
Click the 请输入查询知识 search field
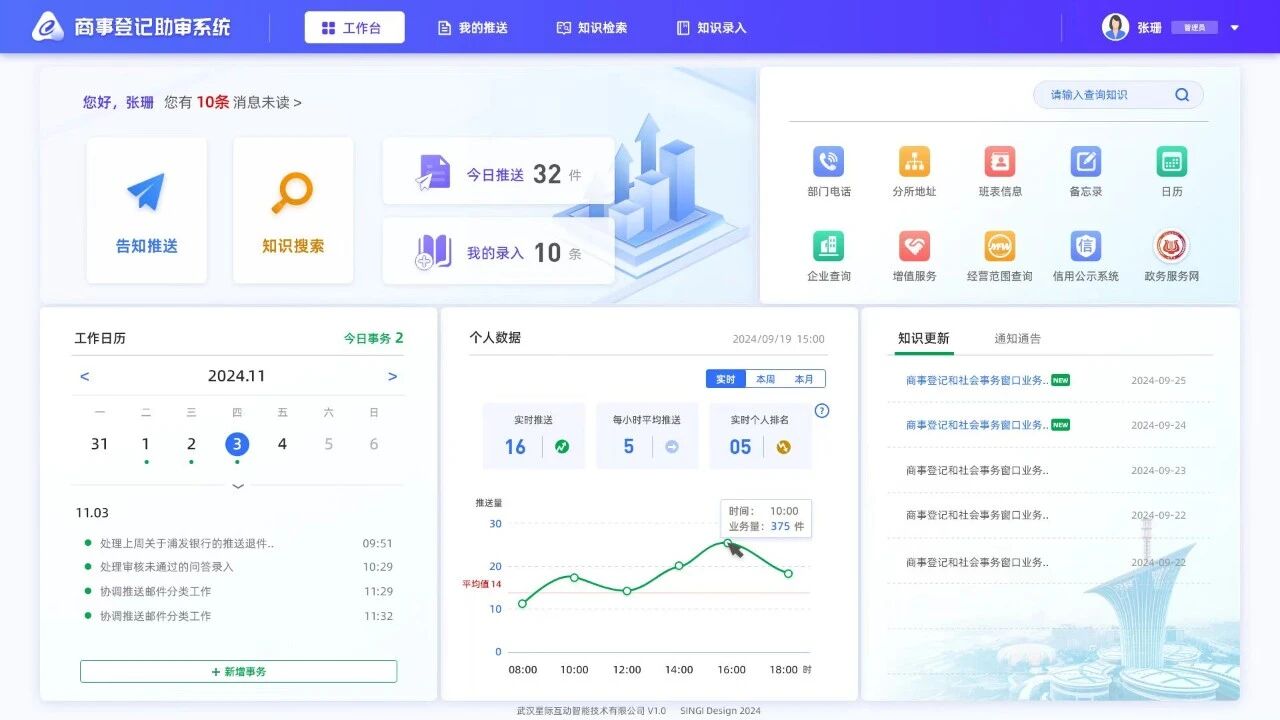tap(1105, 95)
